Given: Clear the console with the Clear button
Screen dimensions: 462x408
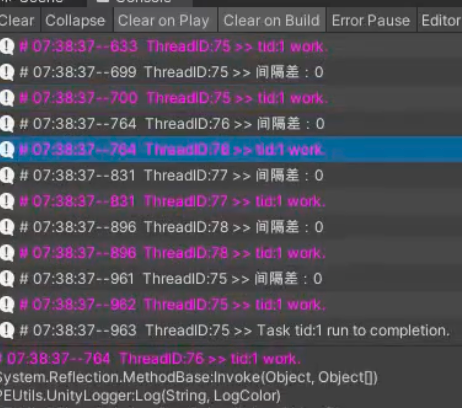Looking at the screenshot, I should (x=18, y=20).
